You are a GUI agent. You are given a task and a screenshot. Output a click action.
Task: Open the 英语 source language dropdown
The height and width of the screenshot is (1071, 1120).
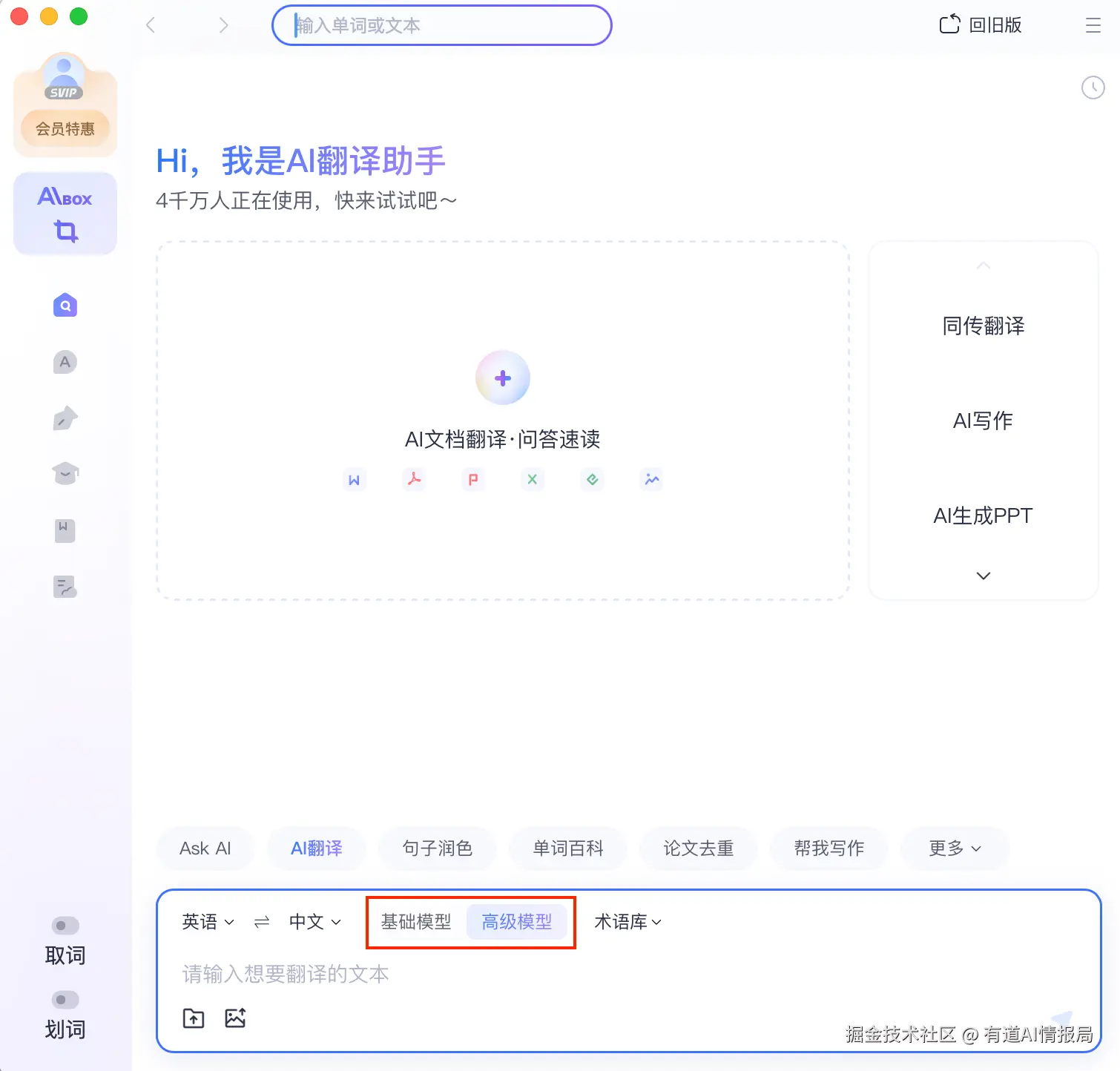pyautogui.click(x=206, y=921)
